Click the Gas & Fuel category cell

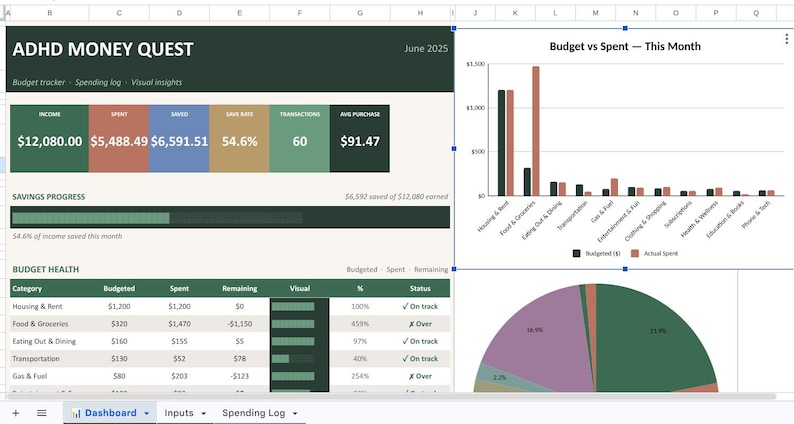50,376
